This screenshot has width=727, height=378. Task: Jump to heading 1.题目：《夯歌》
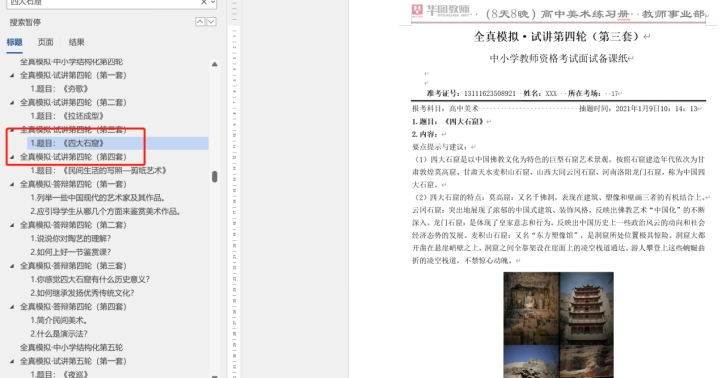point(59,89)
